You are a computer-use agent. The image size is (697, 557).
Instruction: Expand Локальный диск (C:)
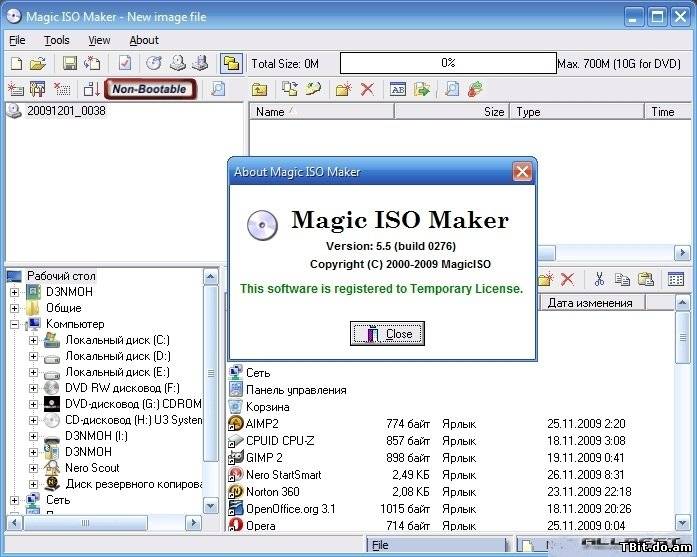click(x=33, y=341)
